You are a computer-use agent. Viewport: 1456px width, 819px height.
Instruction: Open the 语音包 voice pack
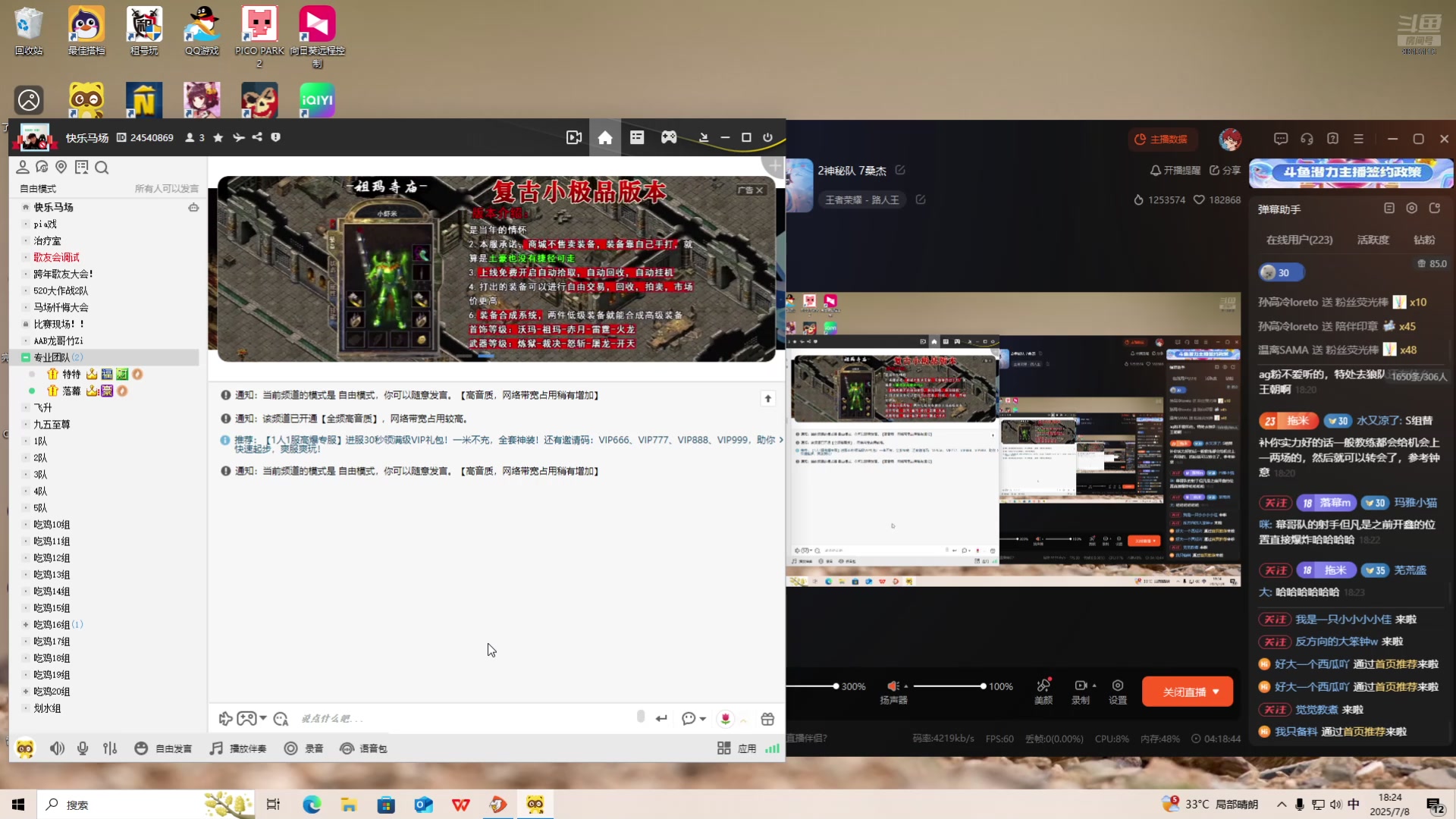pos(363,748)
